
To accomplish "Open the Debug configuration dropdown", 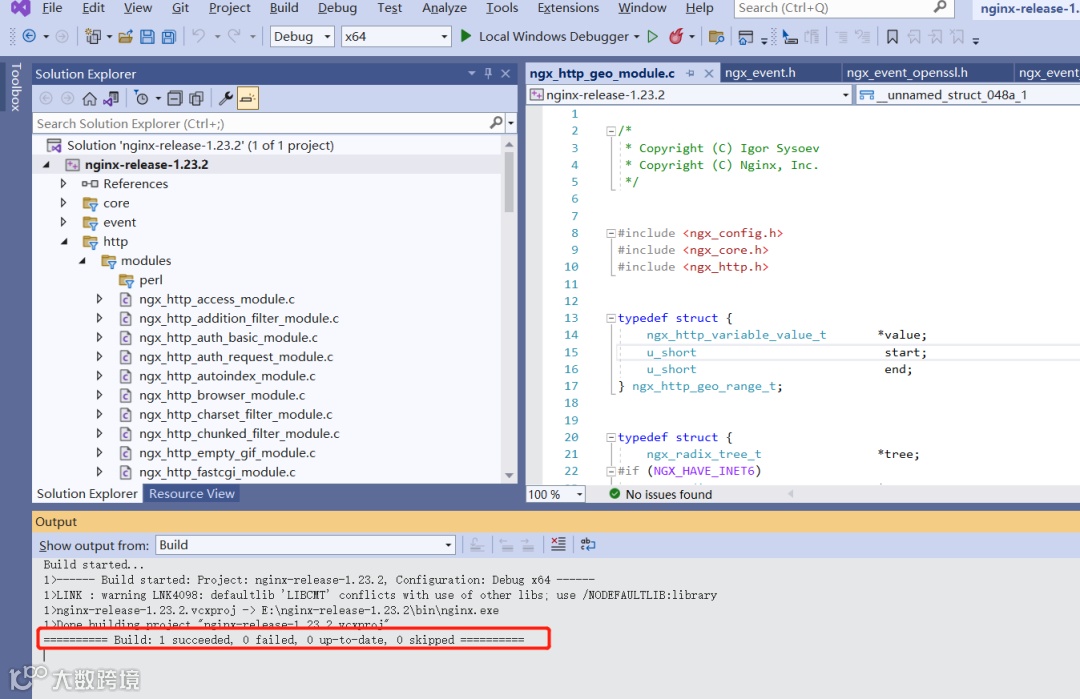I will (x=302, y=36).
